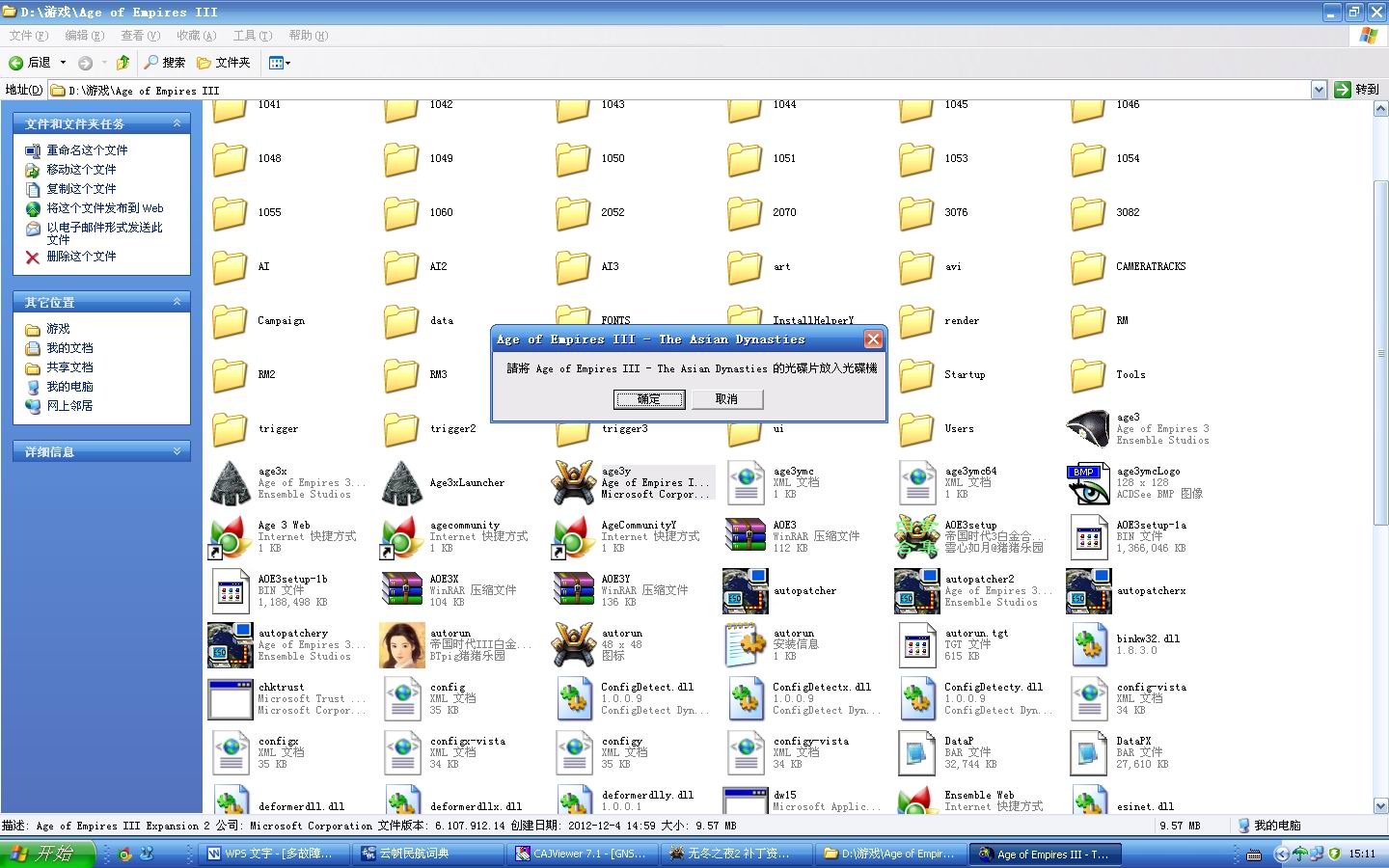Select the agecommunity Internet shortcut icon
The width and height of the screenshot is (1389, 868).
click(x=402, y=537)
